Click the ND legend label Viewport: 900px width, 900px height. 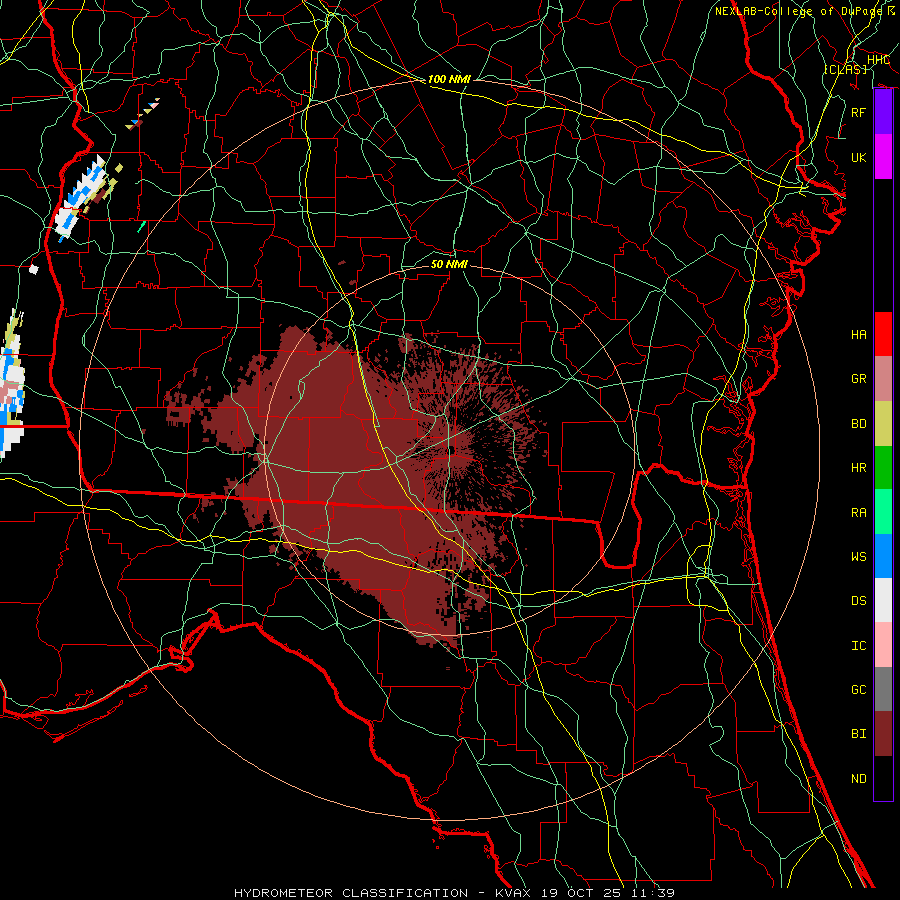(x=858, y=779)
